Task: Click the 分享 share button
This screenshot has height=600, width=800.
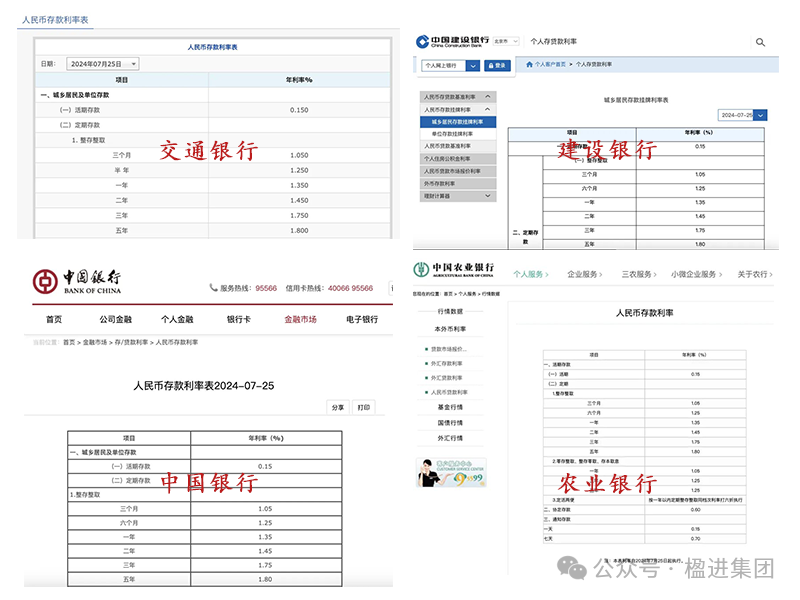Action: [x=337, y=408]
